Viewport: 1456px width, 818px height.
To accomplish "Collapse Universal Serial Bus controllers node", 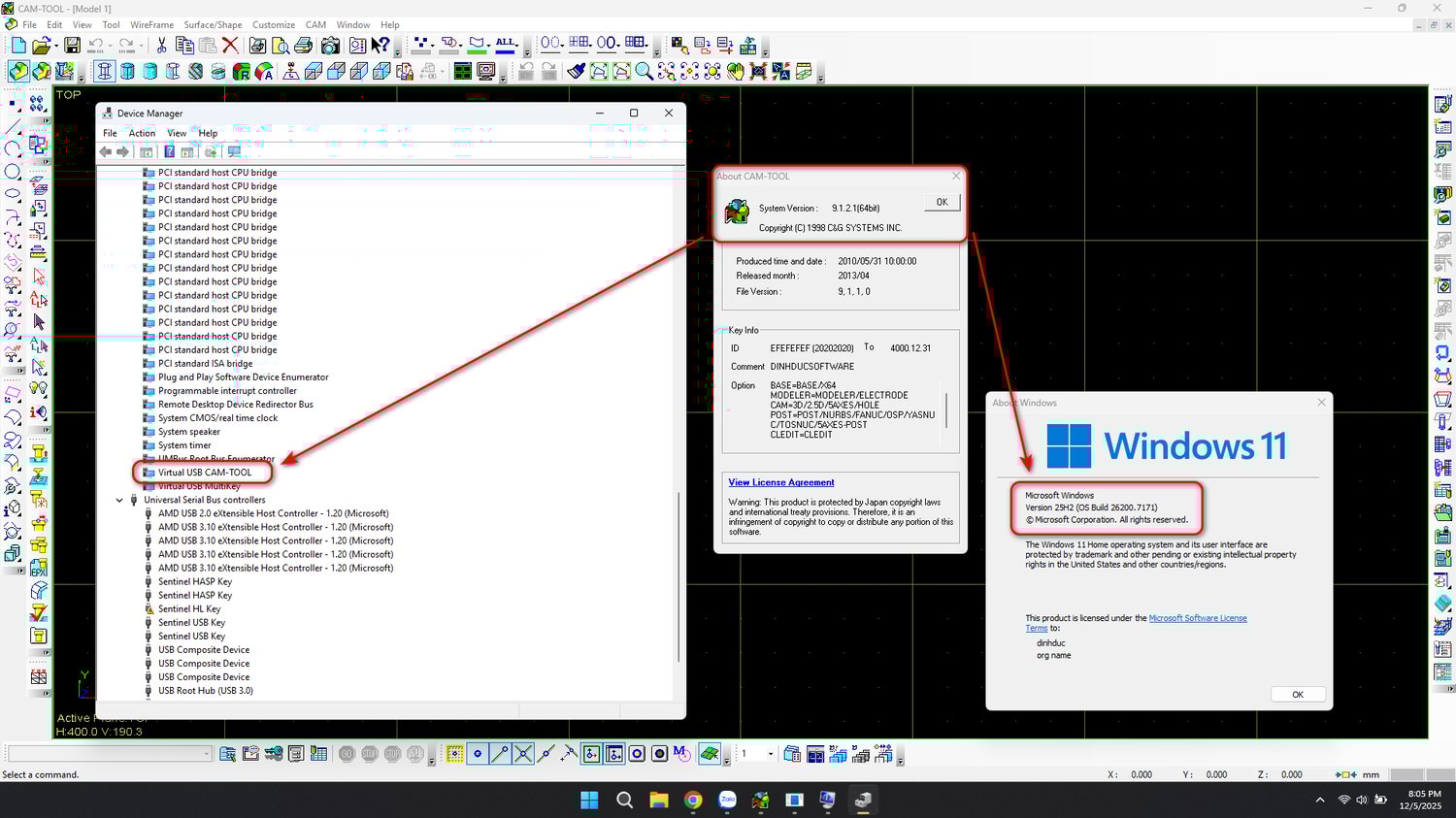I will click(119, 500).
